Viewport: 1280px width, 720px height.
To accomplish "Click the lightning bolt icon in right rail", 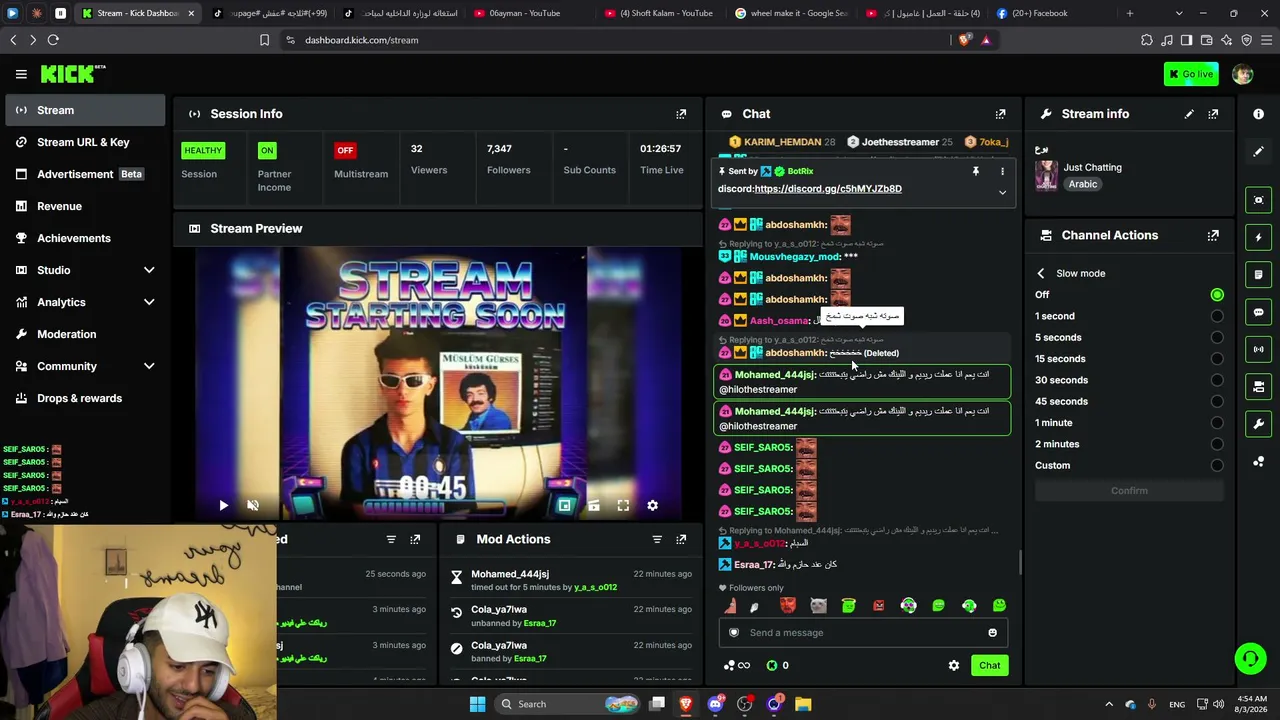I will tap(1259, 237).
